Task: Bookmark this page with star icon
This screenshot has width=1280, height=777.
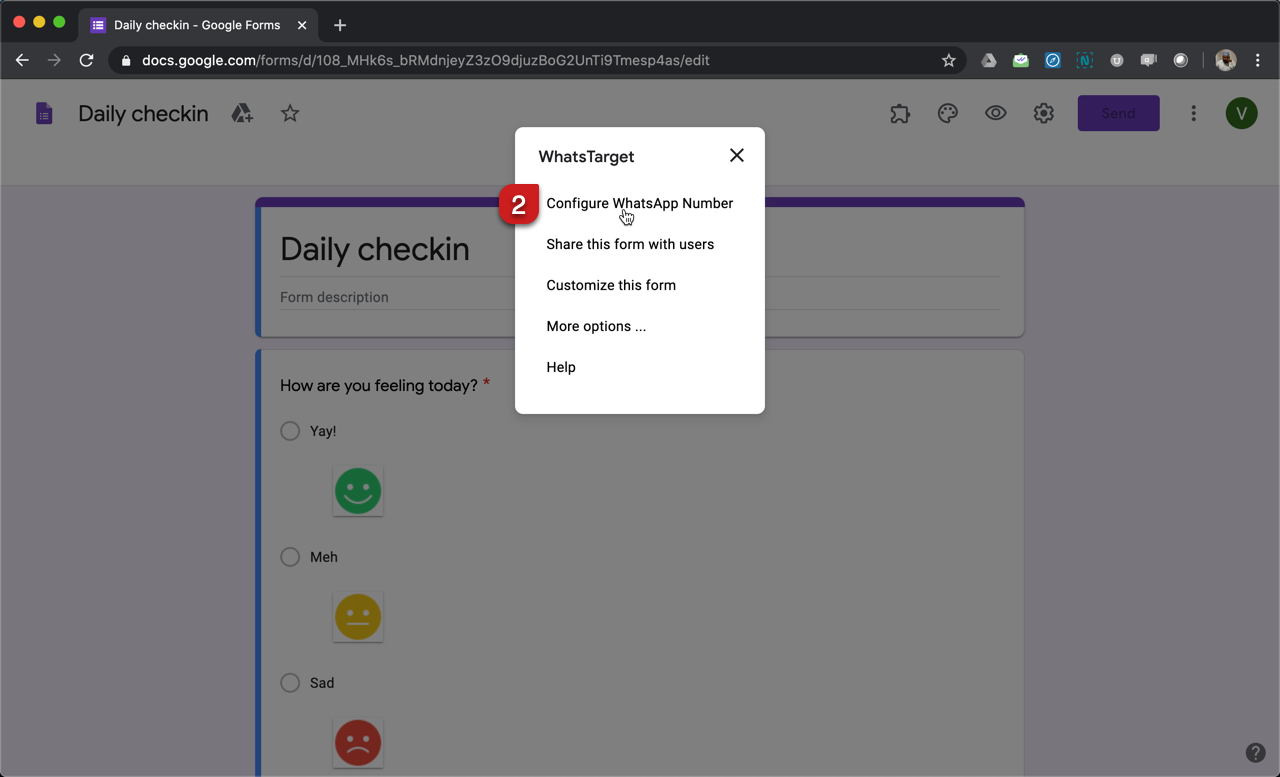Action: (948, 61)
